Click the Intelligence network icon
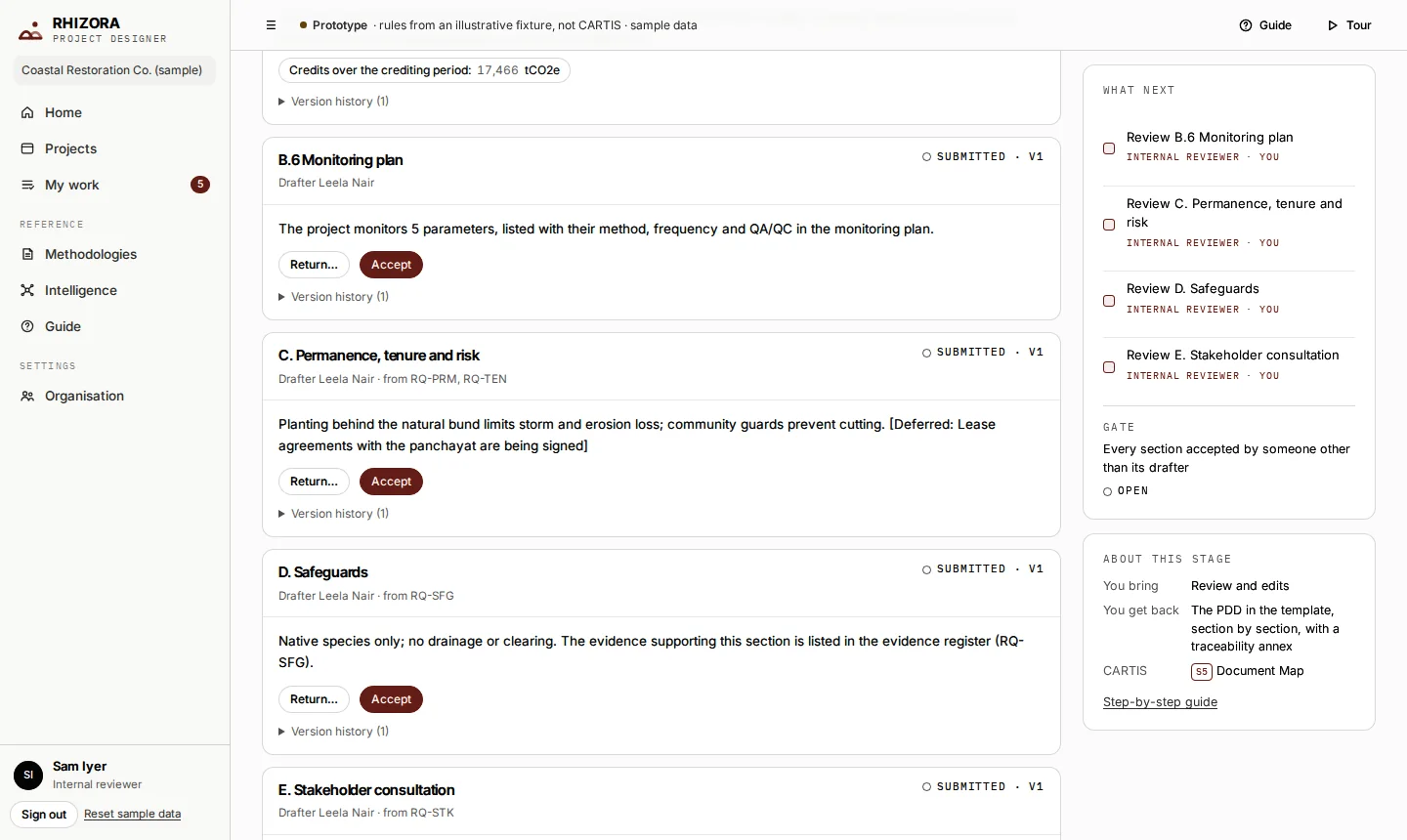1407x840 pixels. pyautogui.click(x=27, y=290)
